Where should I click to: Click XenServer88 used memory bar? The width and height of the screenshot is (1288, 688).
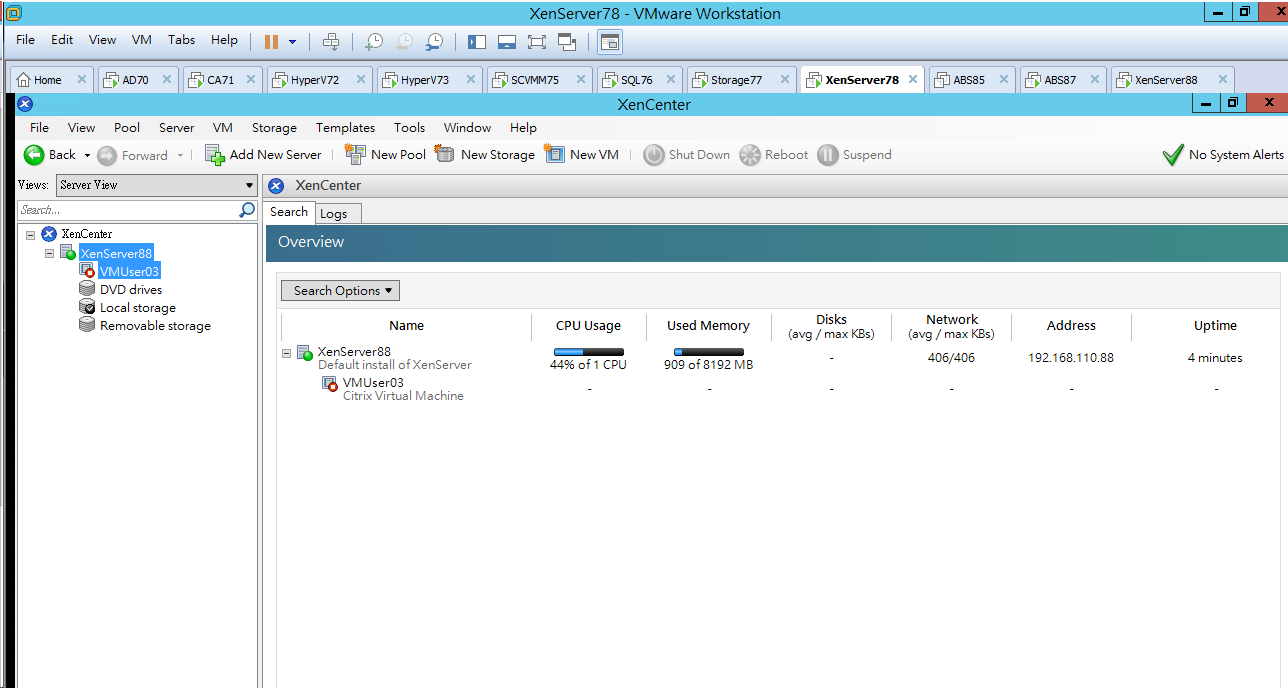[x=709, y=352]
